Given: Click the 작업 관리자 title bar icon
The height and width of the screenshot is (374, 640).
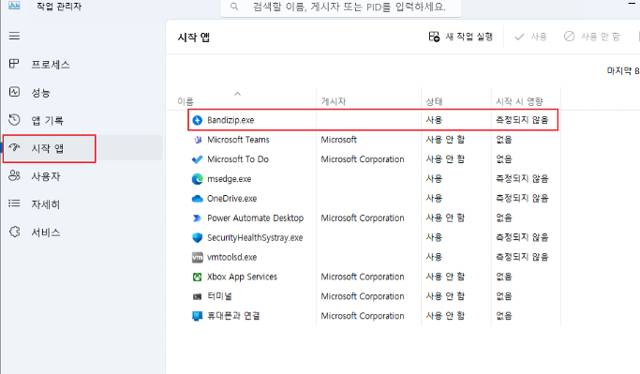Looking at the screenshot, I should (14, 5).
